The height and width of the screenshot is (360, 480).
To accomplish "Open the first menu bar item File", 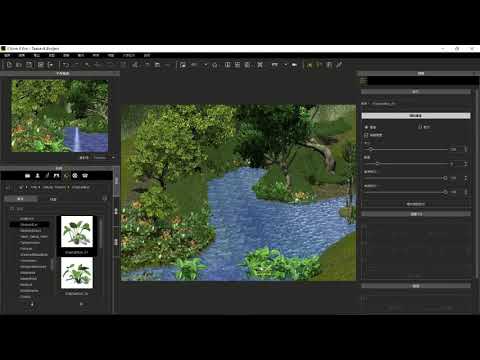I will [7, 55].
